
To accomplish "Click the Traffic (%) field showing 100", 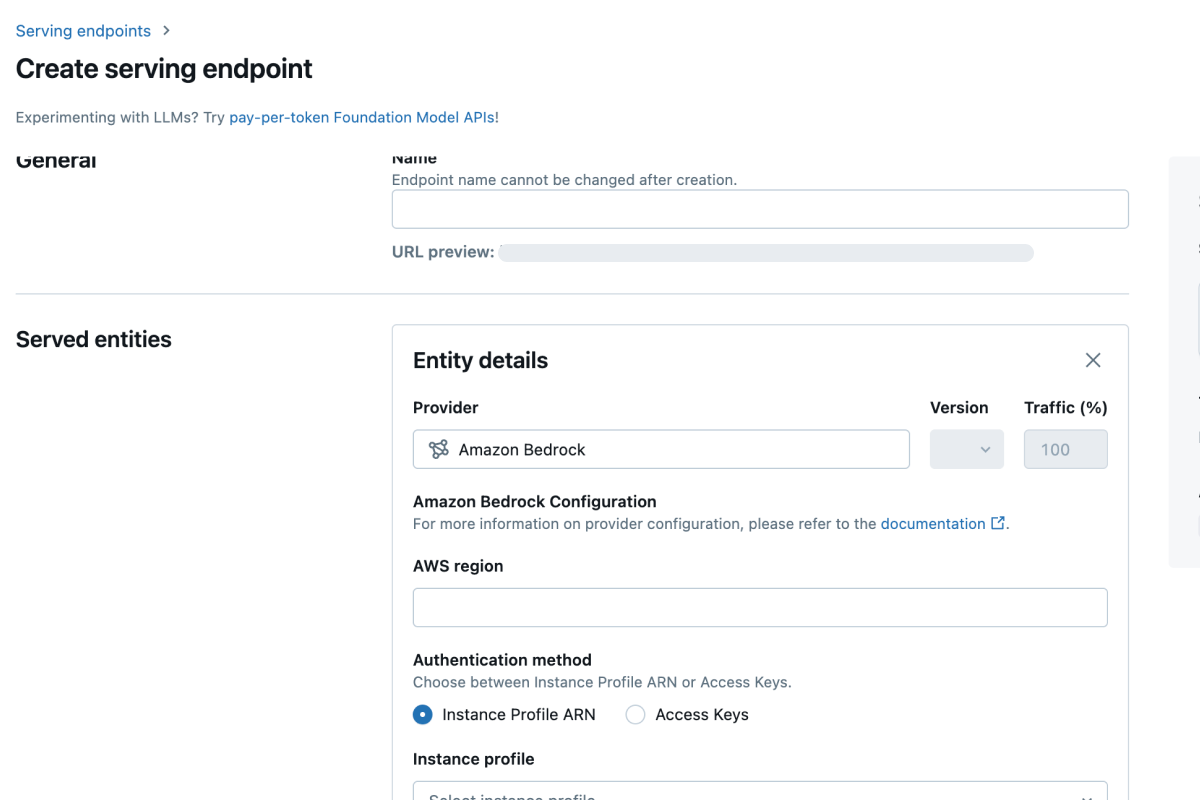I will tap(1065, 449).
